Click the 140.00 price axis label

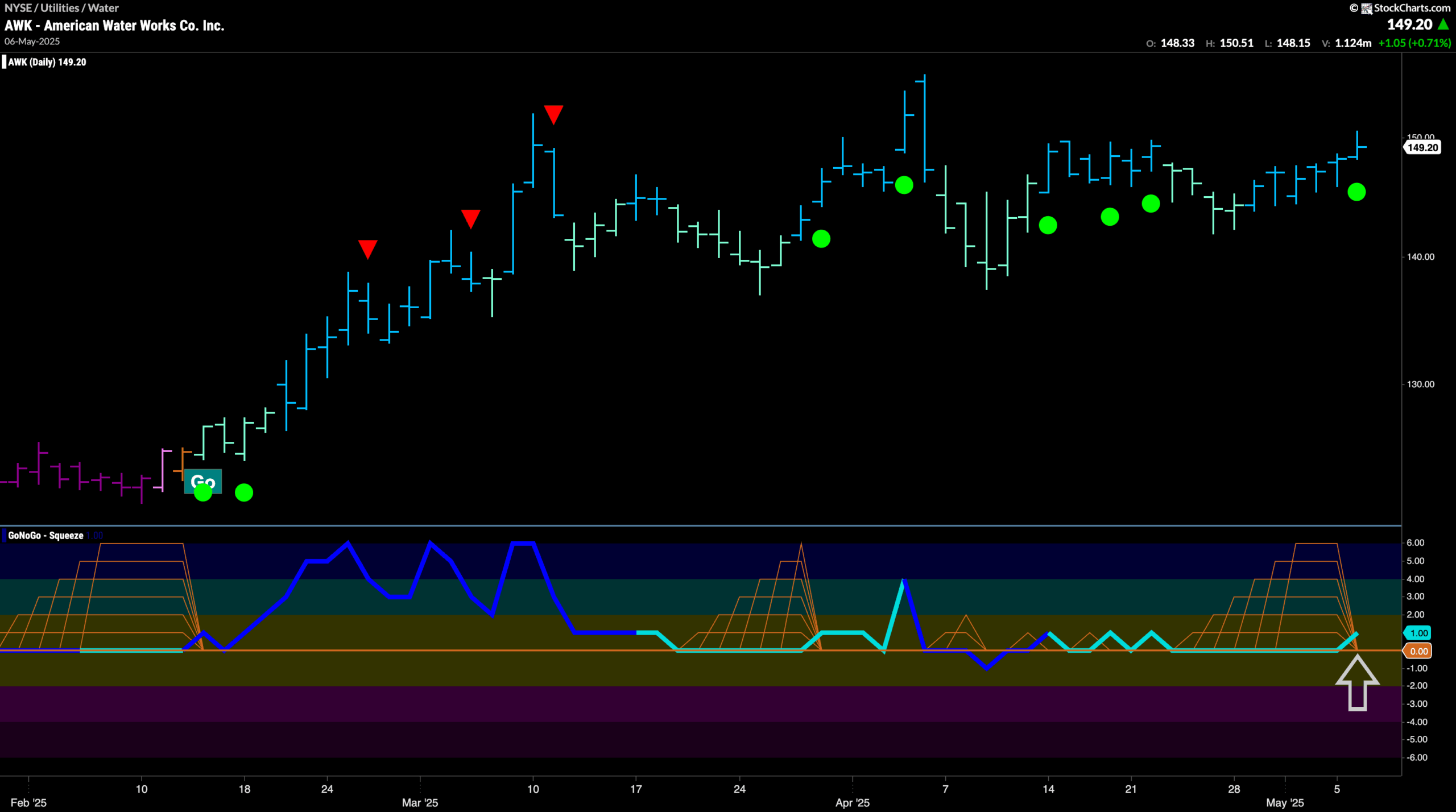pos(1420,257)
